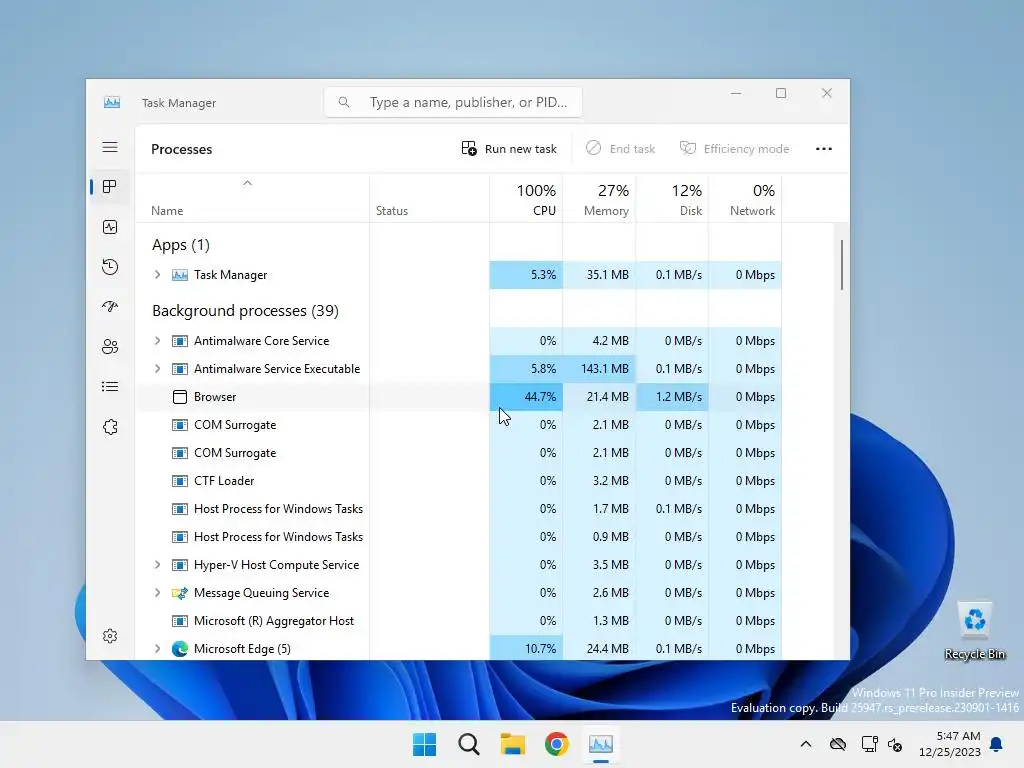
Task: Click the network connection tray icon
Action: pyautogui.click(x=869, y=744)
